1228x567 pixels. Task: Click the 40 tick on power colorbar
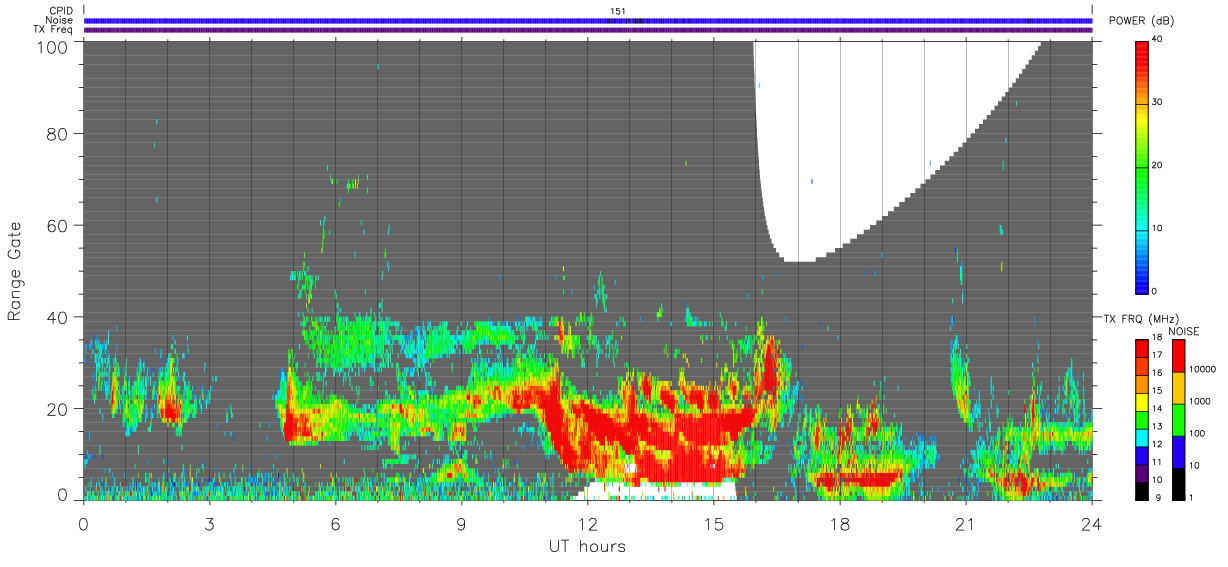tap(1158, 40)
